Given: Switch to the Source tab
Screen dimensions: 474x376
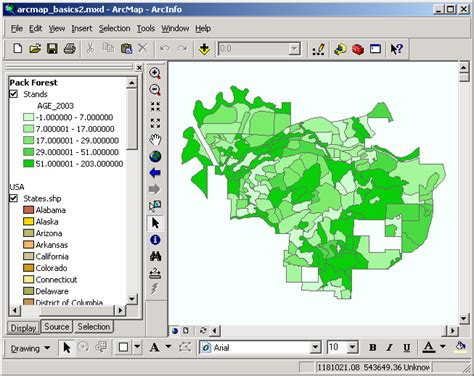Looking at the screenshot, I should (x=57, y=327).
